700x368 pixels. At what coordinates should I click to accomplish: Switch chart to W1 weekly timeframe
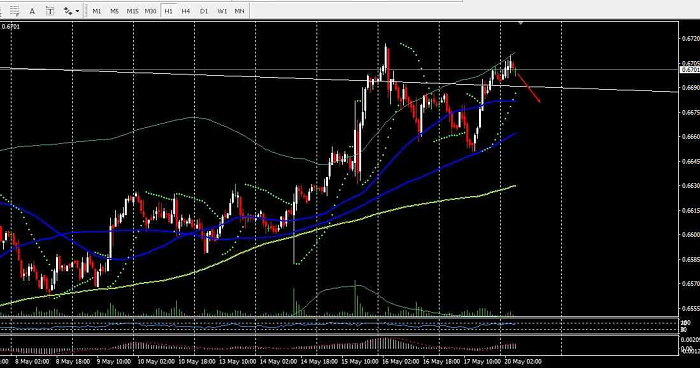click(222, 11)
